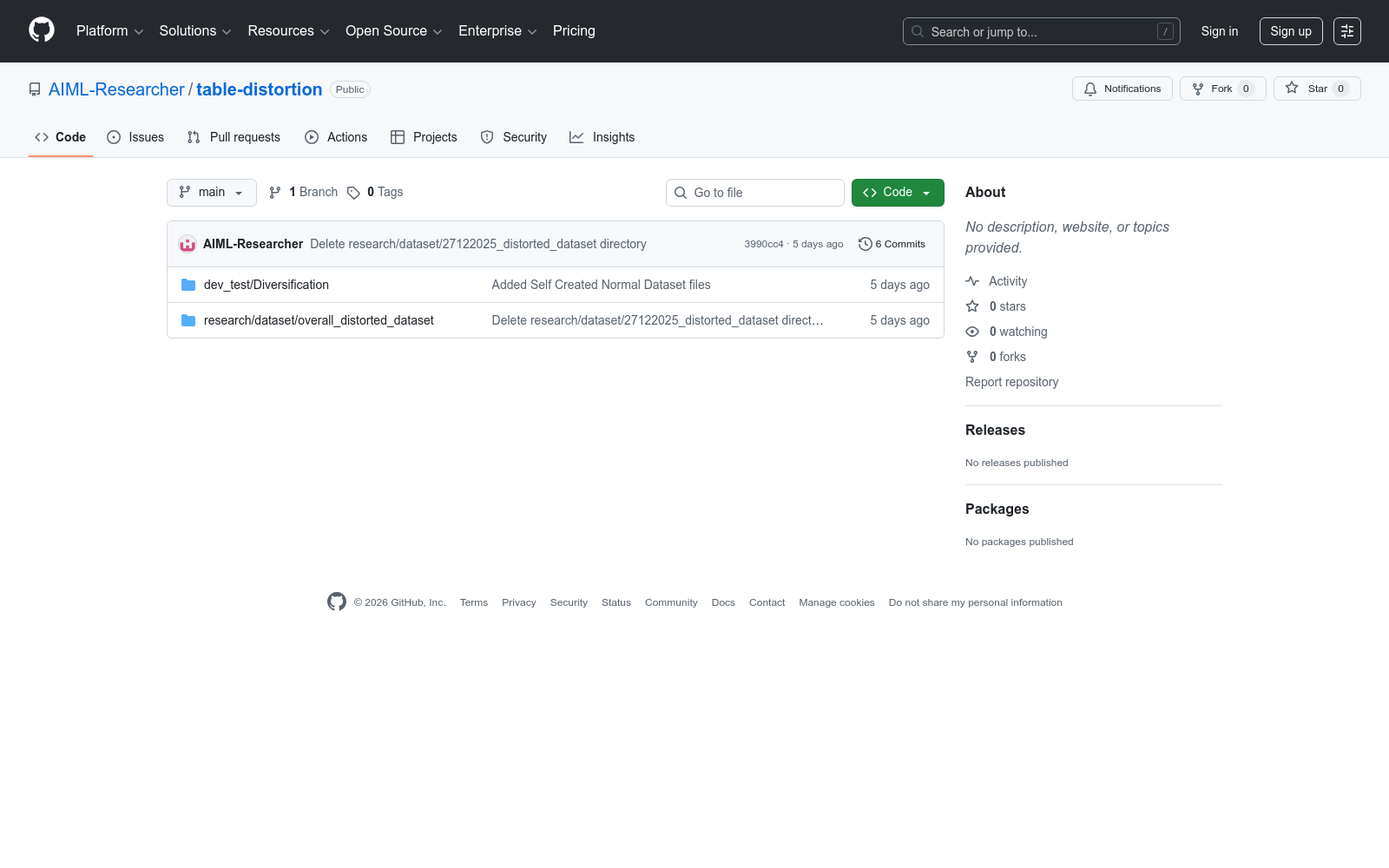The width and height of the screenshot is (1389, 868).
Task: Open the footer Privacy link
Action: click(519, 602)
